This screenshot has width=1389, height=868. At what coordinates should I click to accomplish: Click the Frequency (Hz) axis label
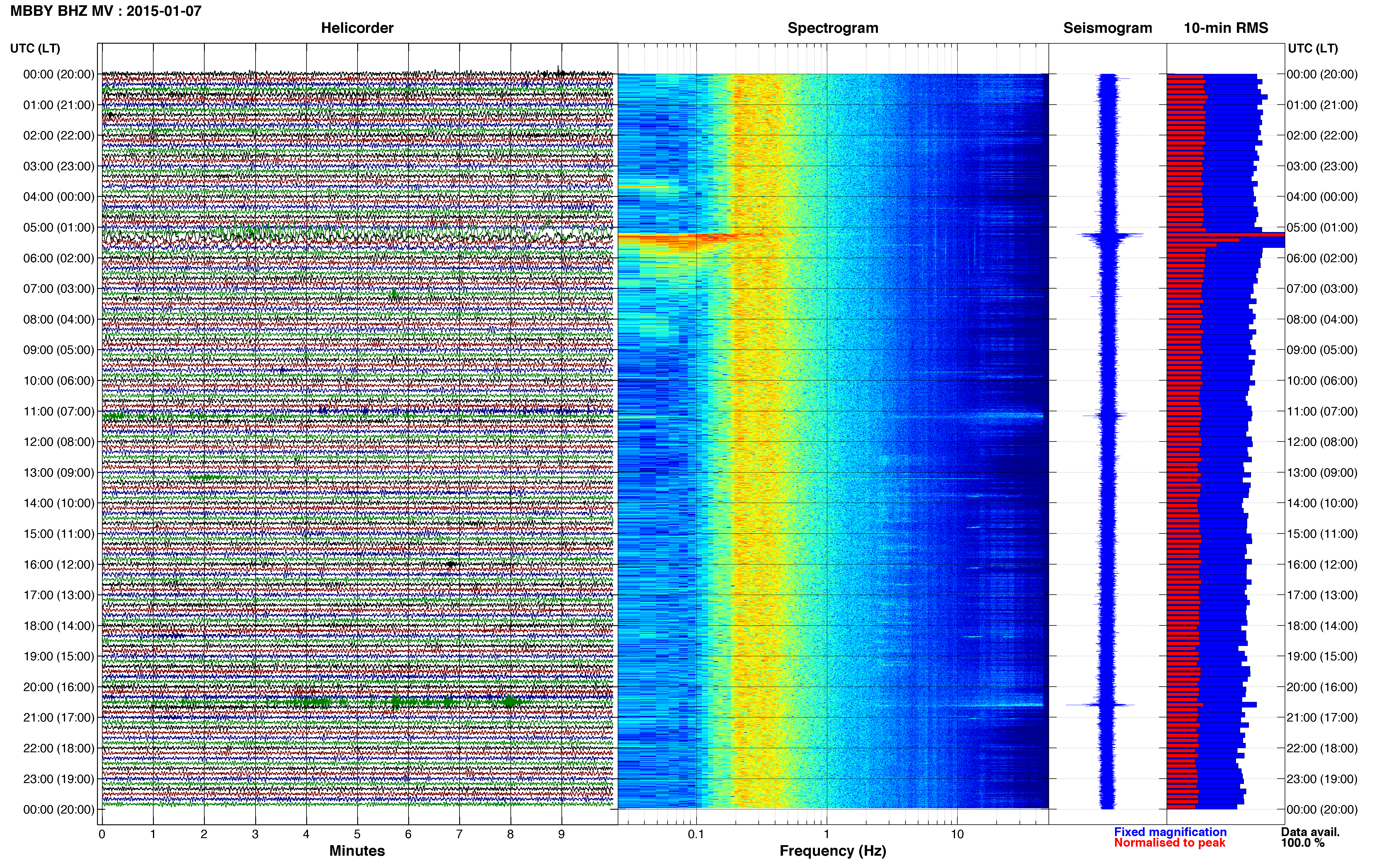(x=833, y=851)
